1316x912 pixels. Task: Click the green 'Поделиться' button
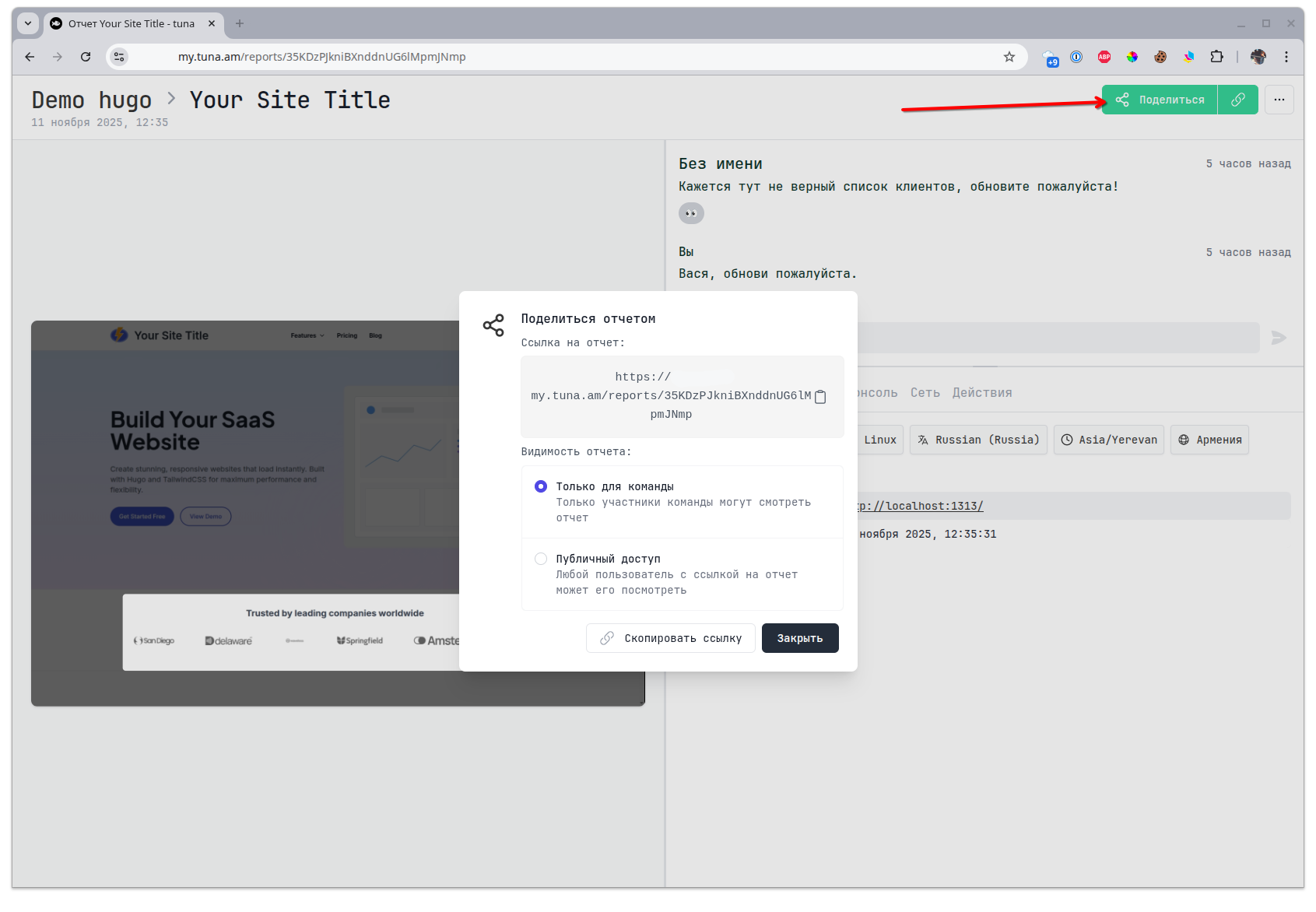pyautogui.click(x=1160, y=100)
